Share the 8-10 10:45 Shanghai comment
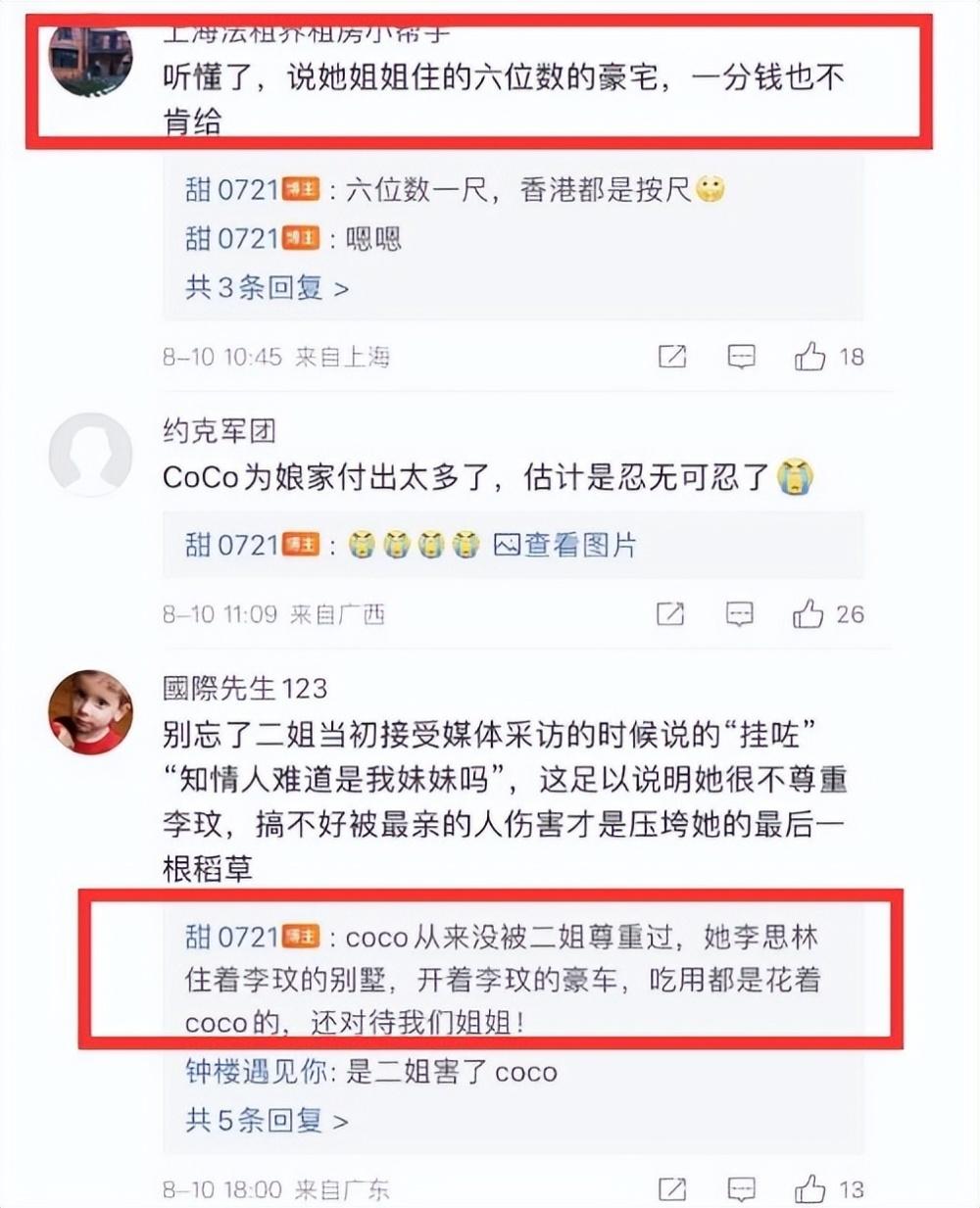Screen dimensions: 980x1208 [672, 357]
